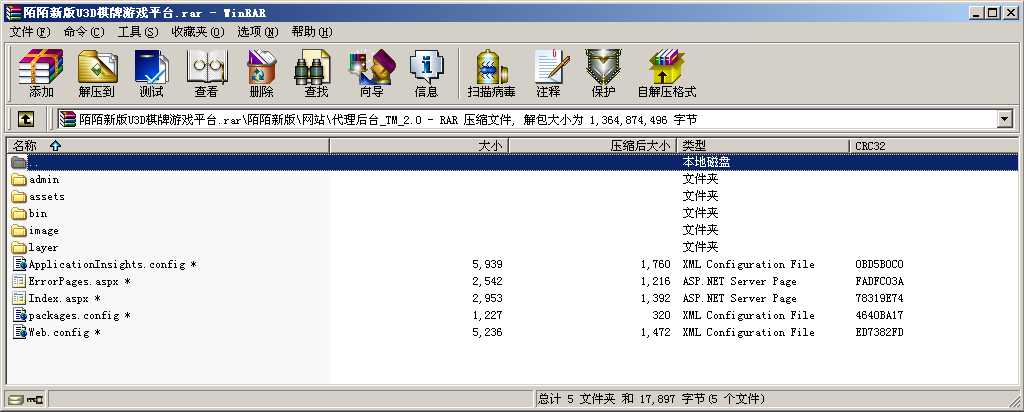Screen dimensions: 1024x412
Task: Open the 命令(C) menu
Action: [84, 32]
